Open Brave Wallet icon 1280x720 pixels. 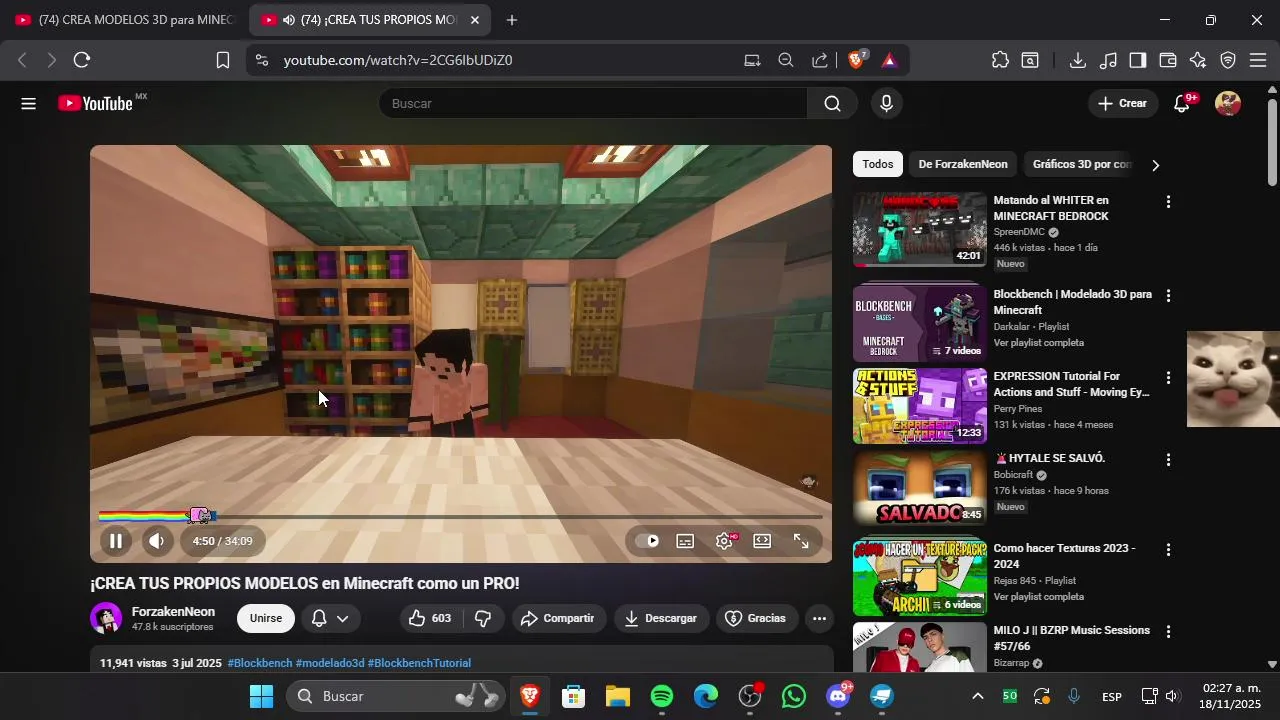tap(1167, 60)
